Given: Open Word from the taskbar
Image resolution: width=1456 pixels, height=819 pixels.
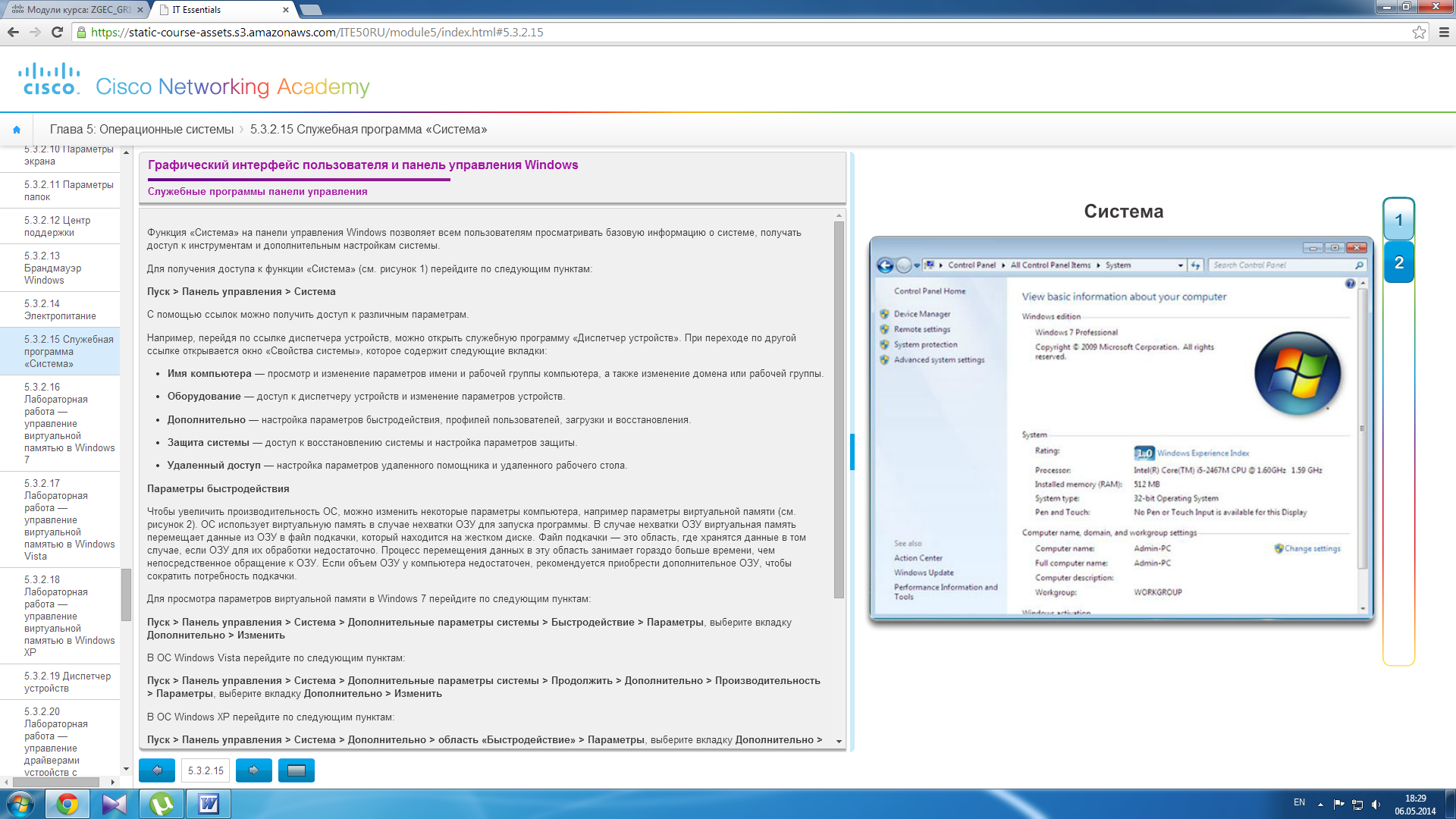Looking at the screenshot, I should (x=209, y=804).
